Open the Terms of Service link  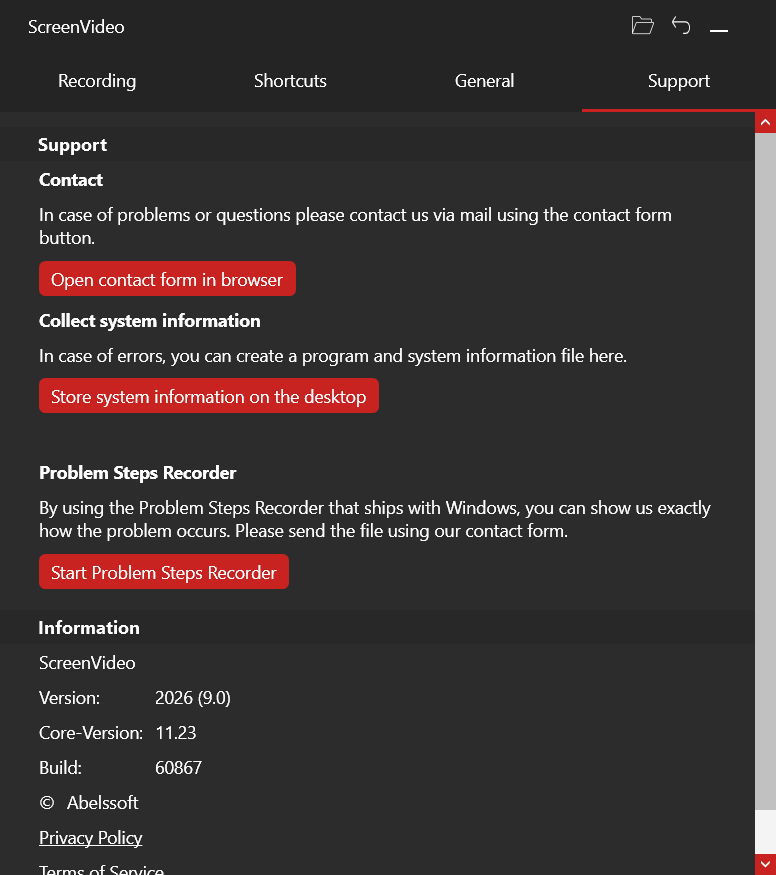(101, 869)
